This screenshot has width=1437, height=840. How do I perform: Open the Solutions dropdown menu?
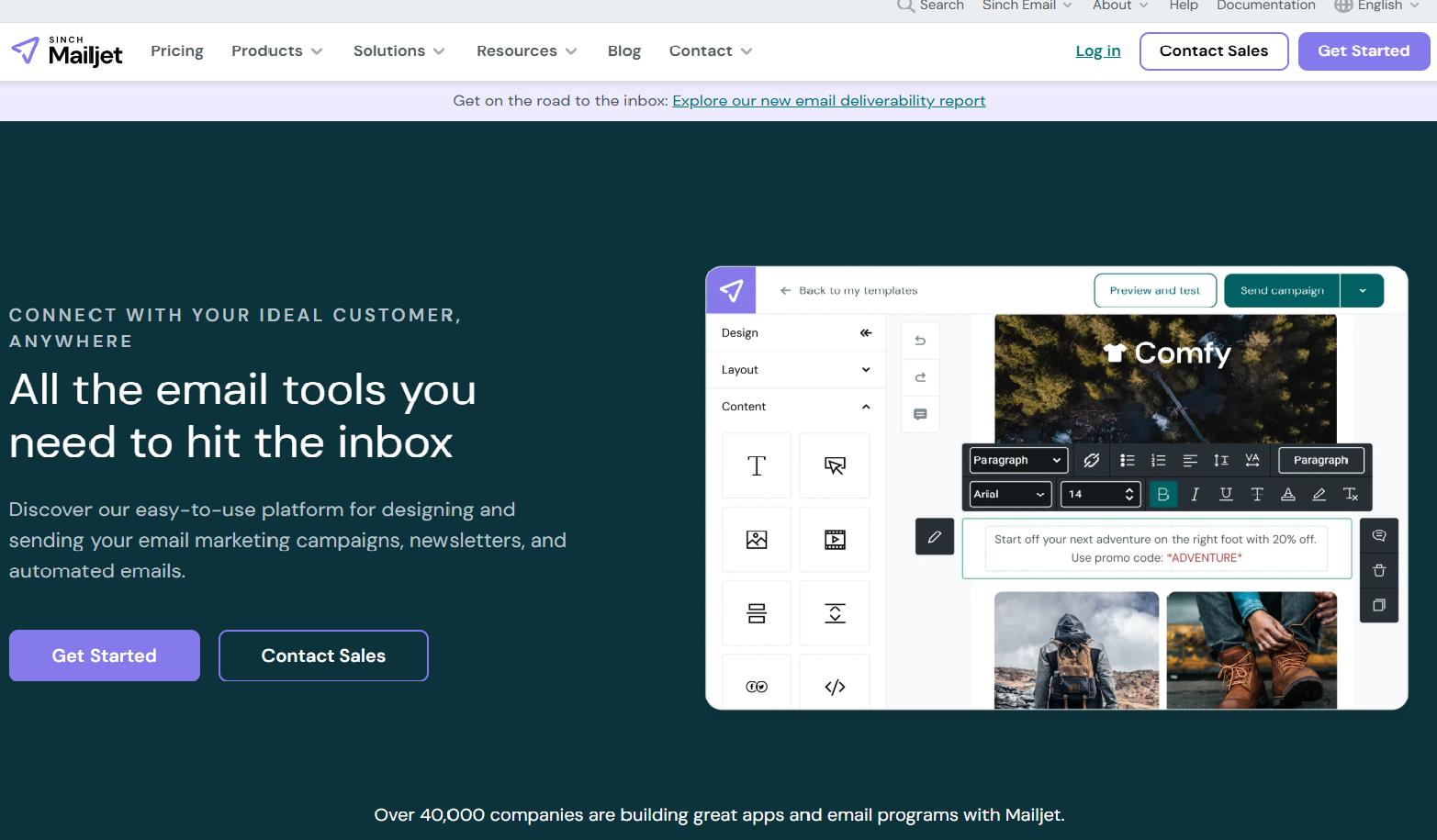tap(399, 51)
